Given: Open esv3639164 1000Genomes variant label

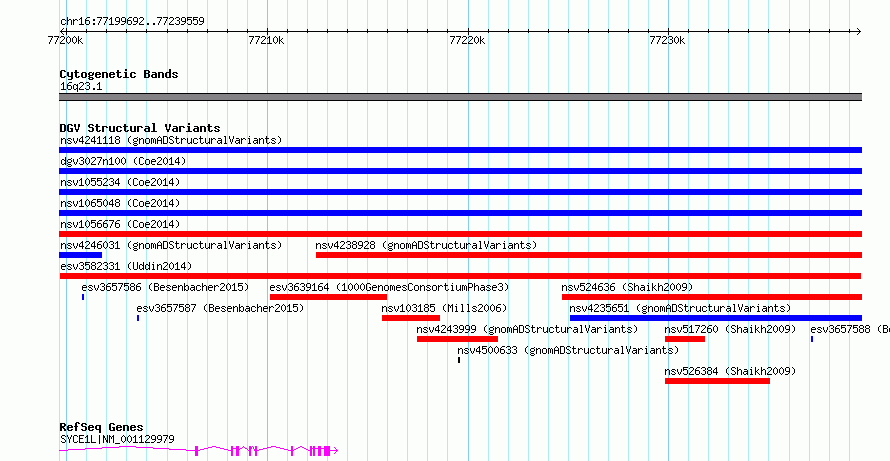Looking at the screenshot, I should pyautogui.click(x=389, y=287).
